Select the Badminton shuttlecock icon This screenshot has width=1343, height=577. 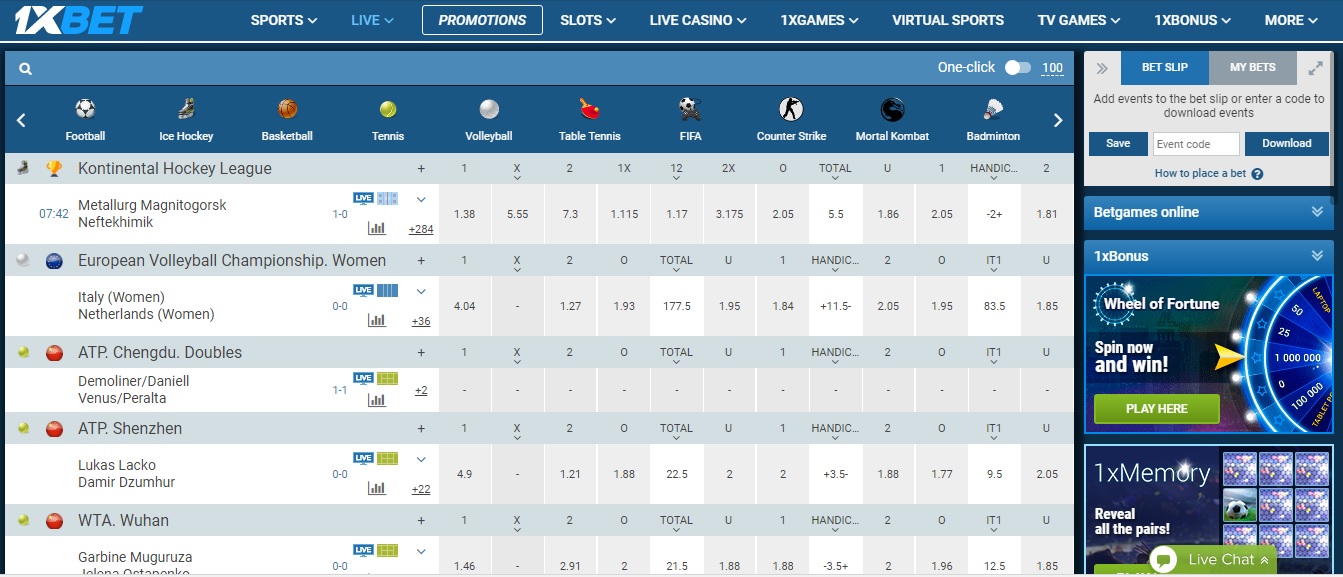[993, 109]
